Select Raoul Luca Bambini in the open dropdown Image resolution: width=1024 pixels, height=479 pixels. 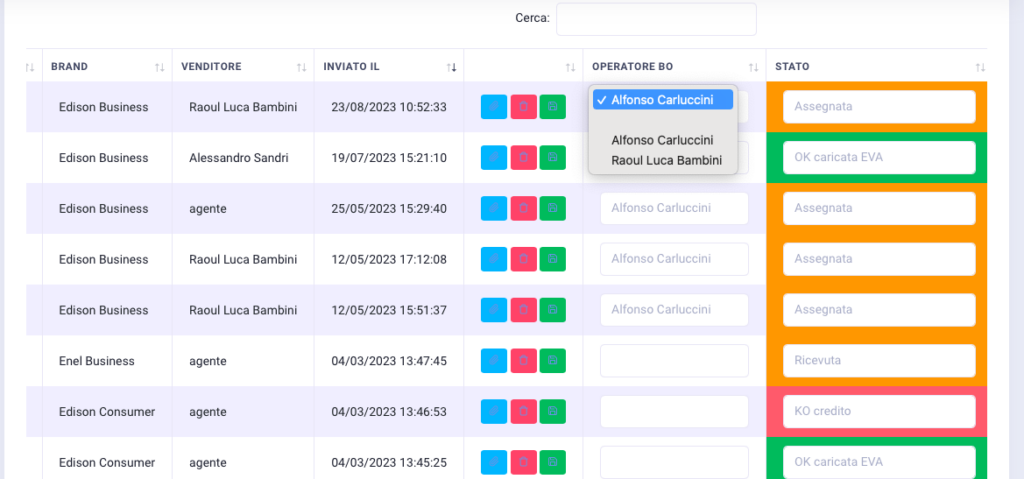click(663, 160)
